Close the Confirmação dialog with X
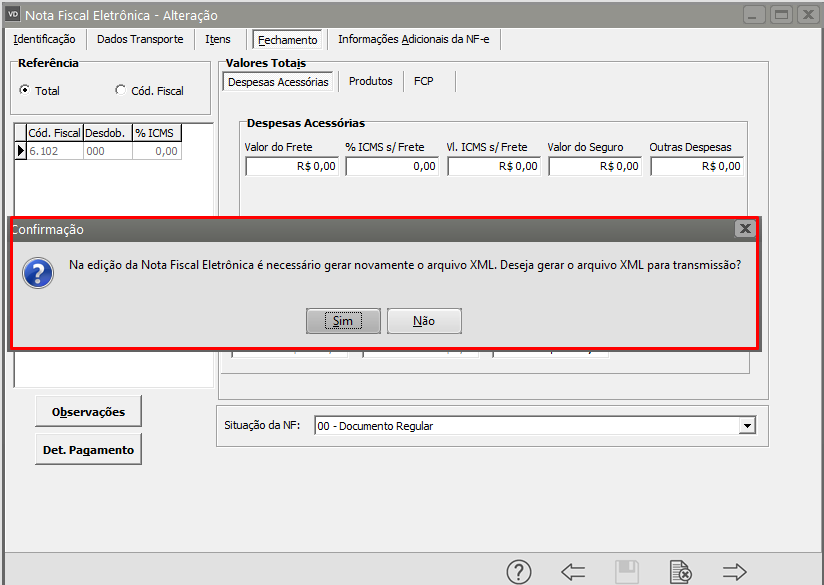Screen dimensions: 824x585 tap(744, 229)
